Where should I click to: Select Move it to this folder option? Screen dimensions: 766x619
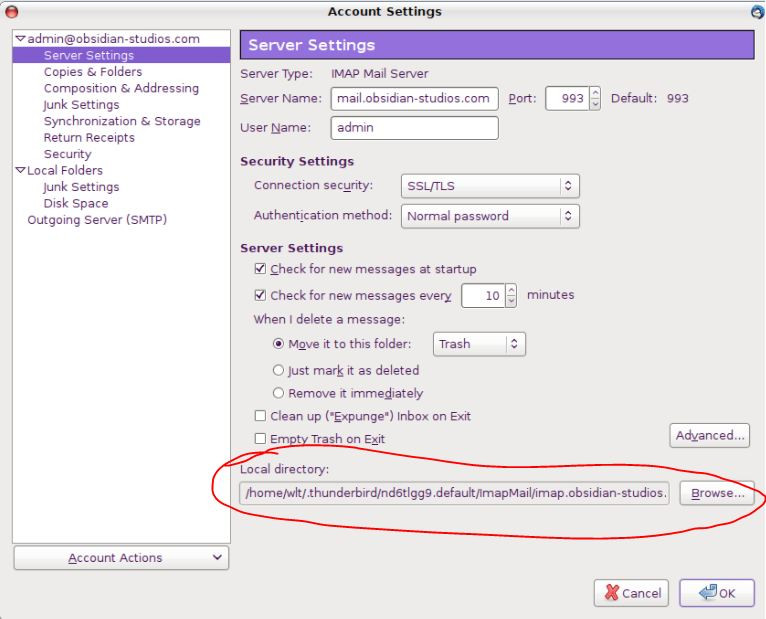click(x=278, y=344)
